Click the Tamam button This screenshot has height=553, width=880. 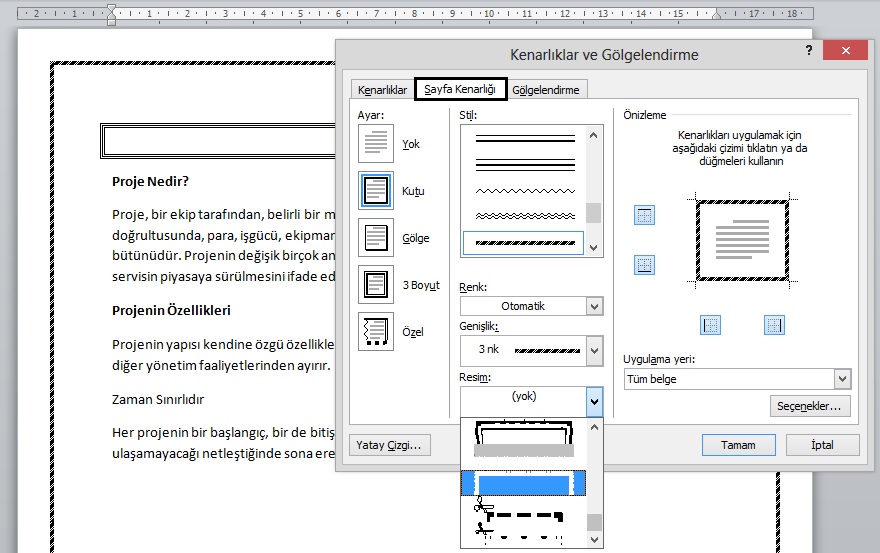click(739, 445)
